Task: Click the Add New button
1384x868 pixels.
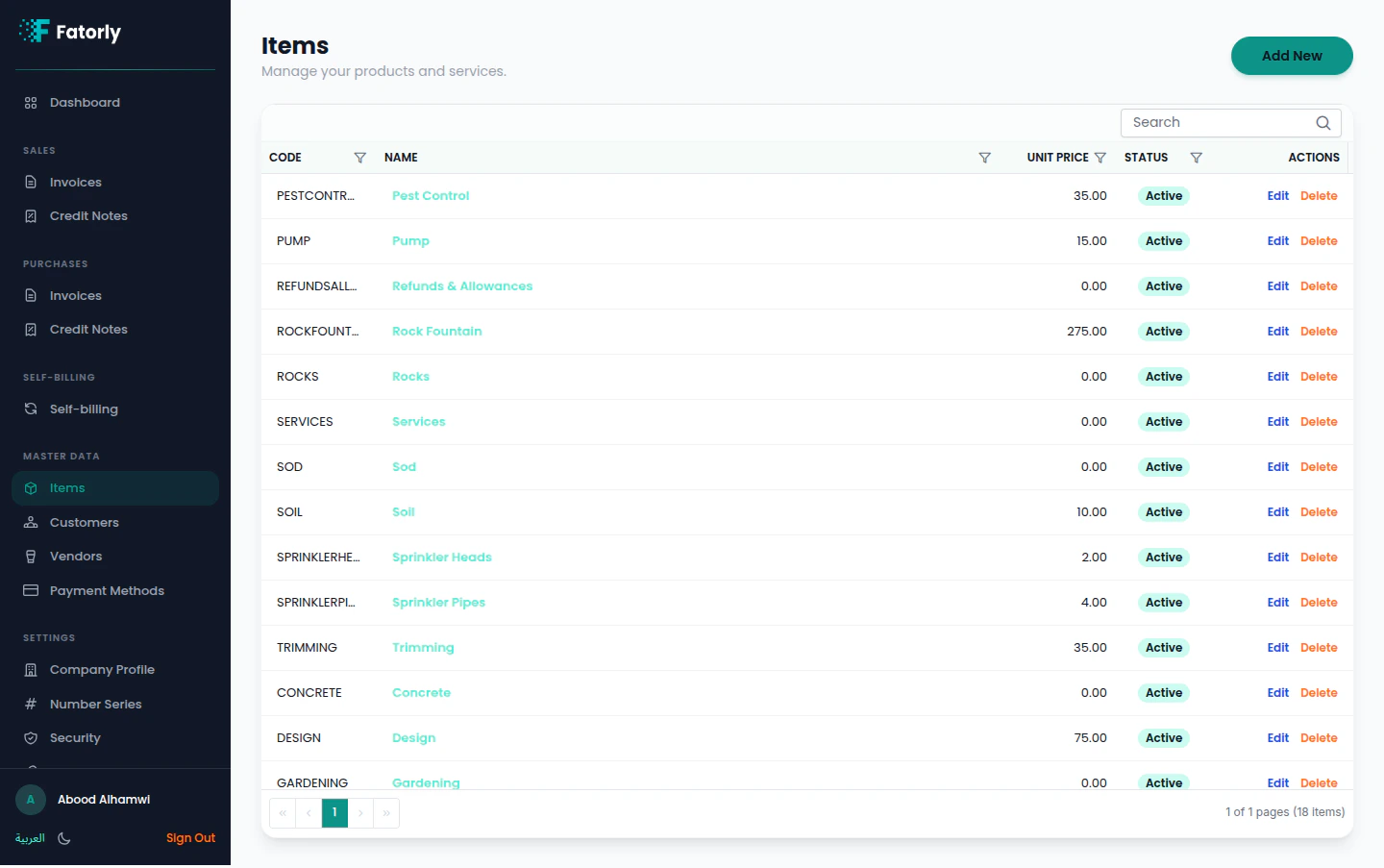Action: point(1292,56)
